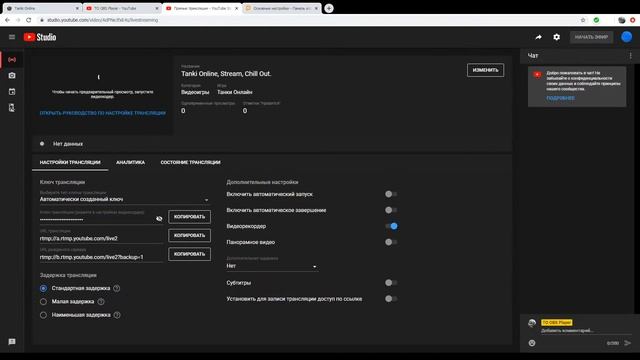Image resolution: width=640 pixels, height=360 pixels.
Task: Copy the backup server URL
Action: (189, 254)
